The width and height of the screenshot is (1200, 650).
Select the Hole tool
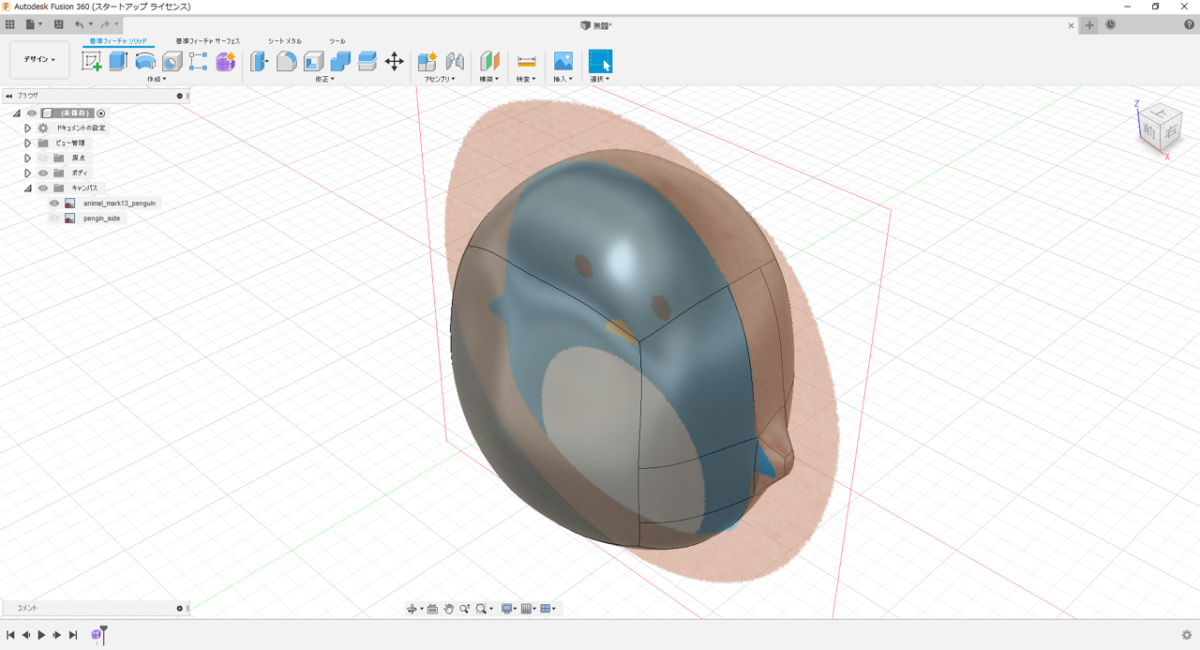172,62
